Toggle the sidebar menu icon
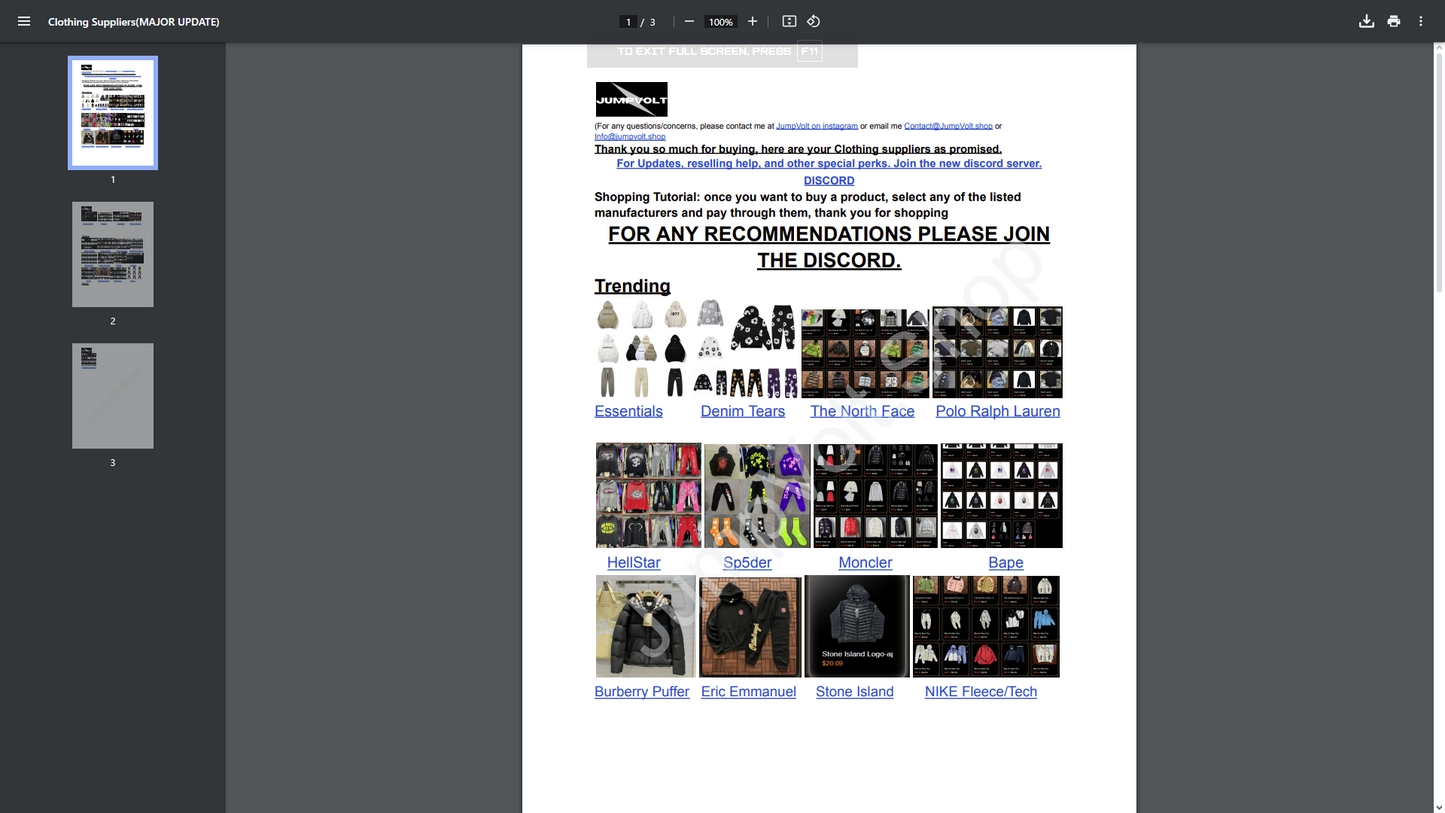1445x813 pixels. coord(24,21)
